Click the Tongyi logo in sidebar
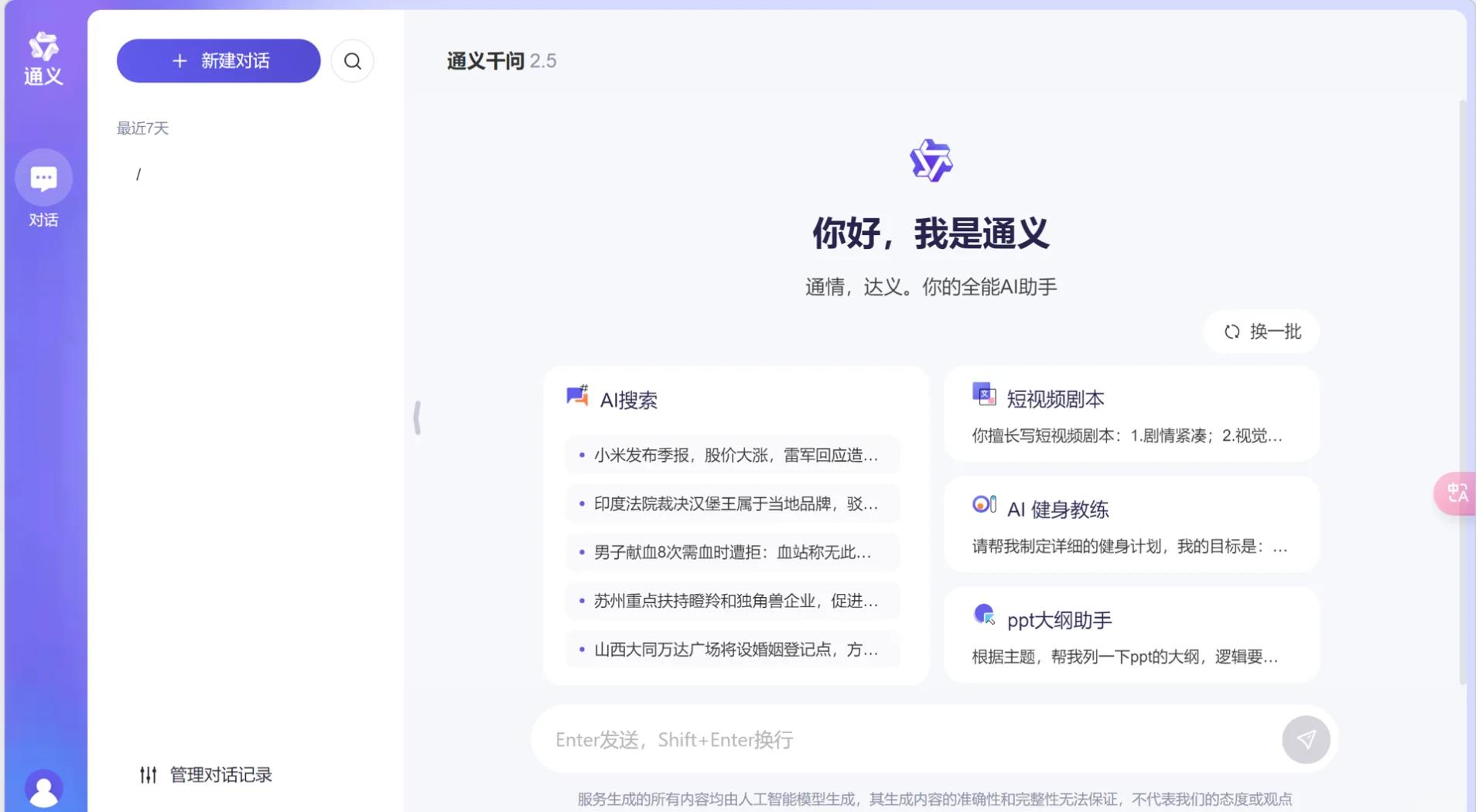 pos(43,59)
